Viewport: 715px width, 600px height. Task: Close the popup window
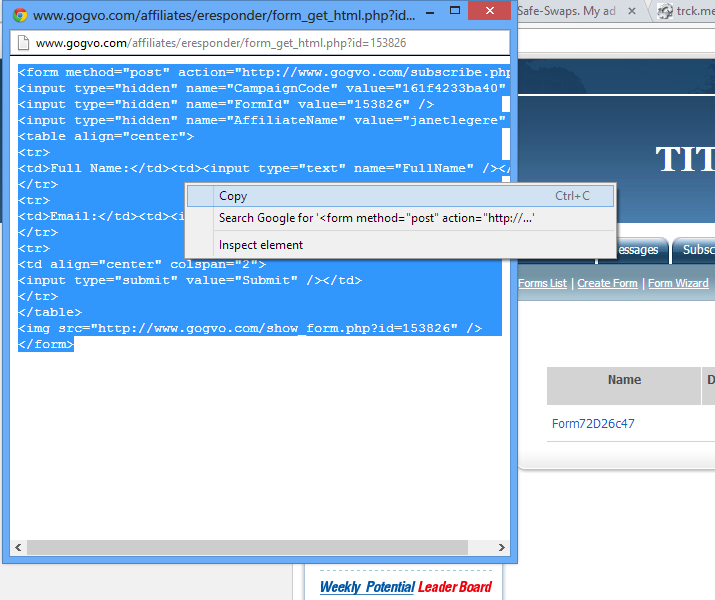click(x=488, y=12)
